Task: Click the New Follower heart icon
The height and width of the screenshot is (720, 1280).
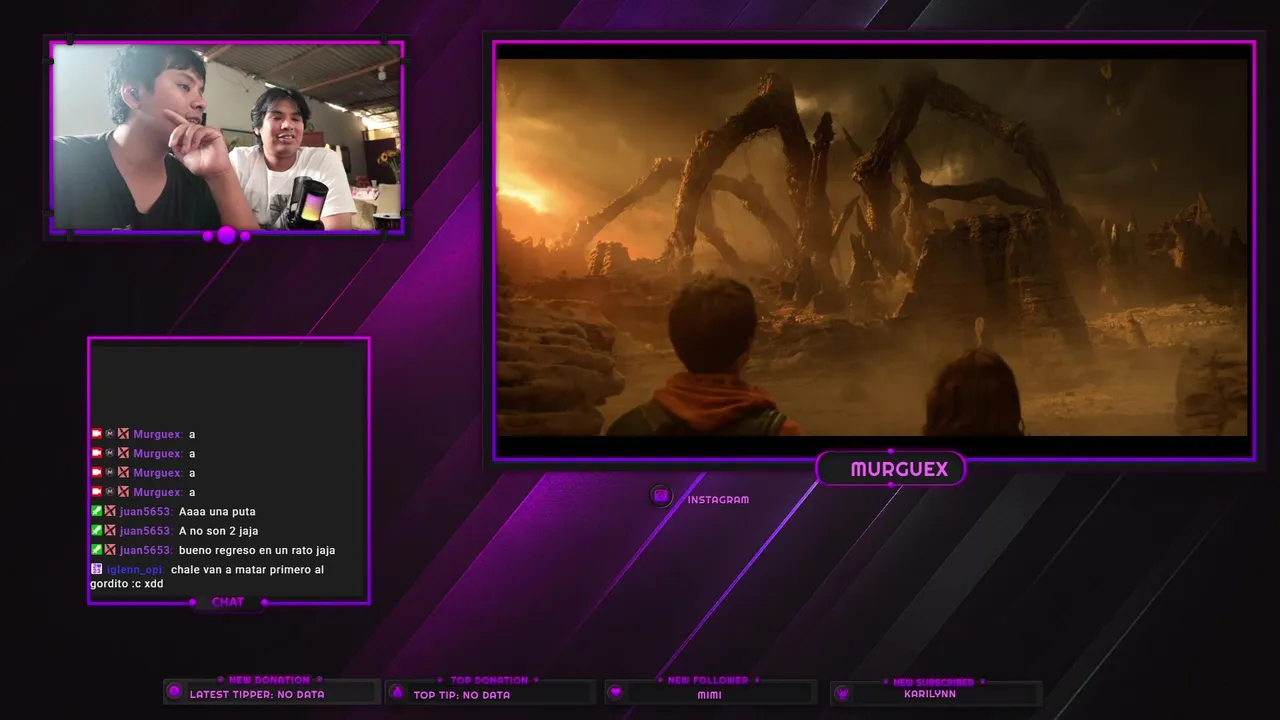Action: point(616,692)
